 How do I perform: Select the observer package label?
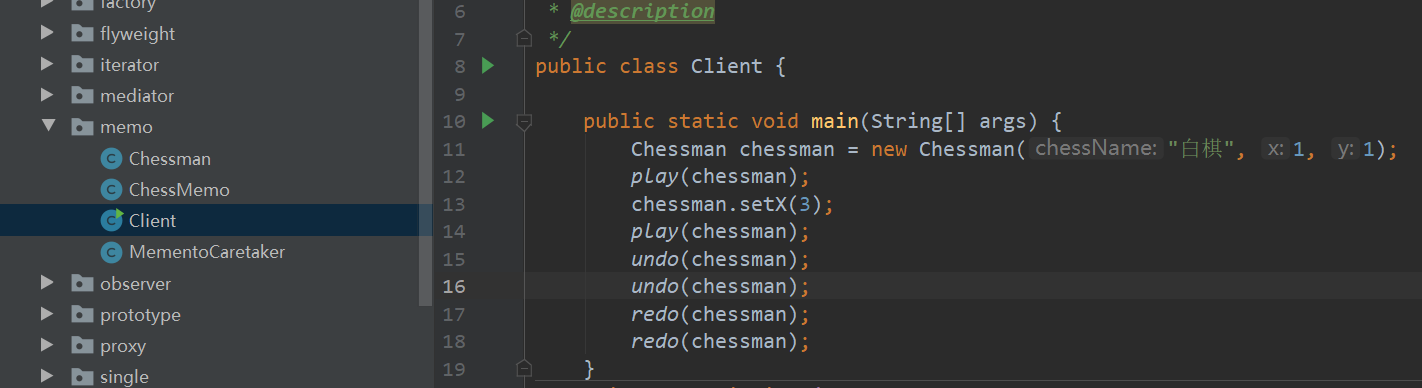135,283
